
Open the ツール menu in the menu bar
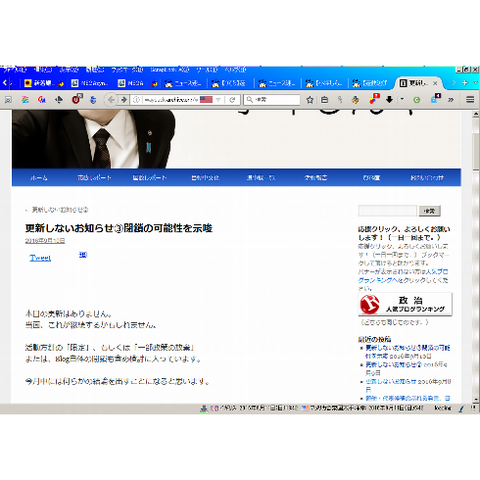click(207, 70)
